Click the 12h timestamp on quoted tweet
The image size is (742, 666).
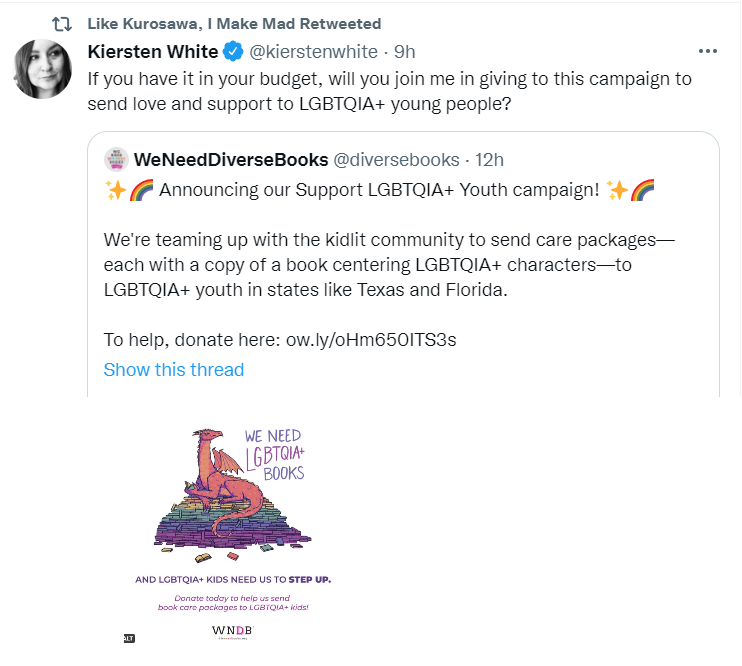(489, 160)
